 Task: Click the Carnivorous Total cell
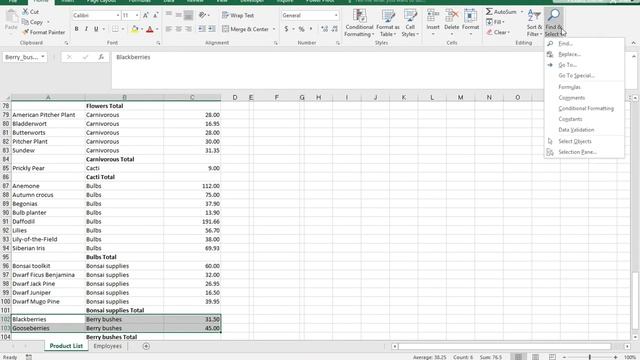point(124,159)
